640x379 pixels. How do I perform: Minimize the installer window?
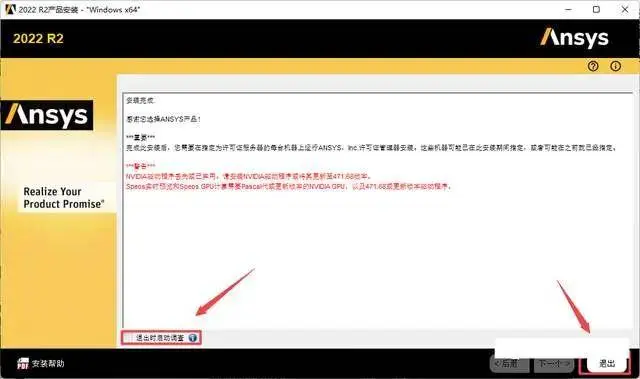568,9
